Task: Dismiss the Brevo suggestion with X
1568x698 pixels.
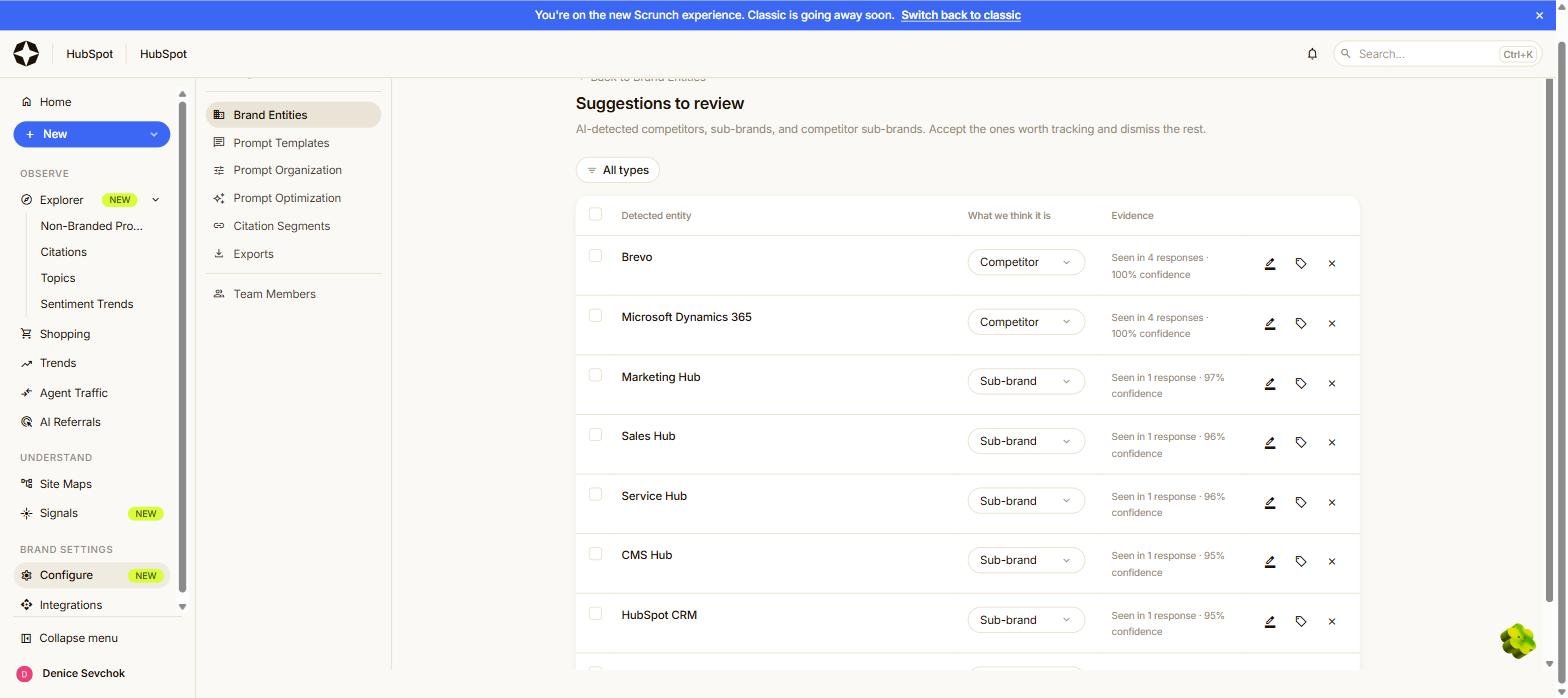Action: pos(1332,264)
